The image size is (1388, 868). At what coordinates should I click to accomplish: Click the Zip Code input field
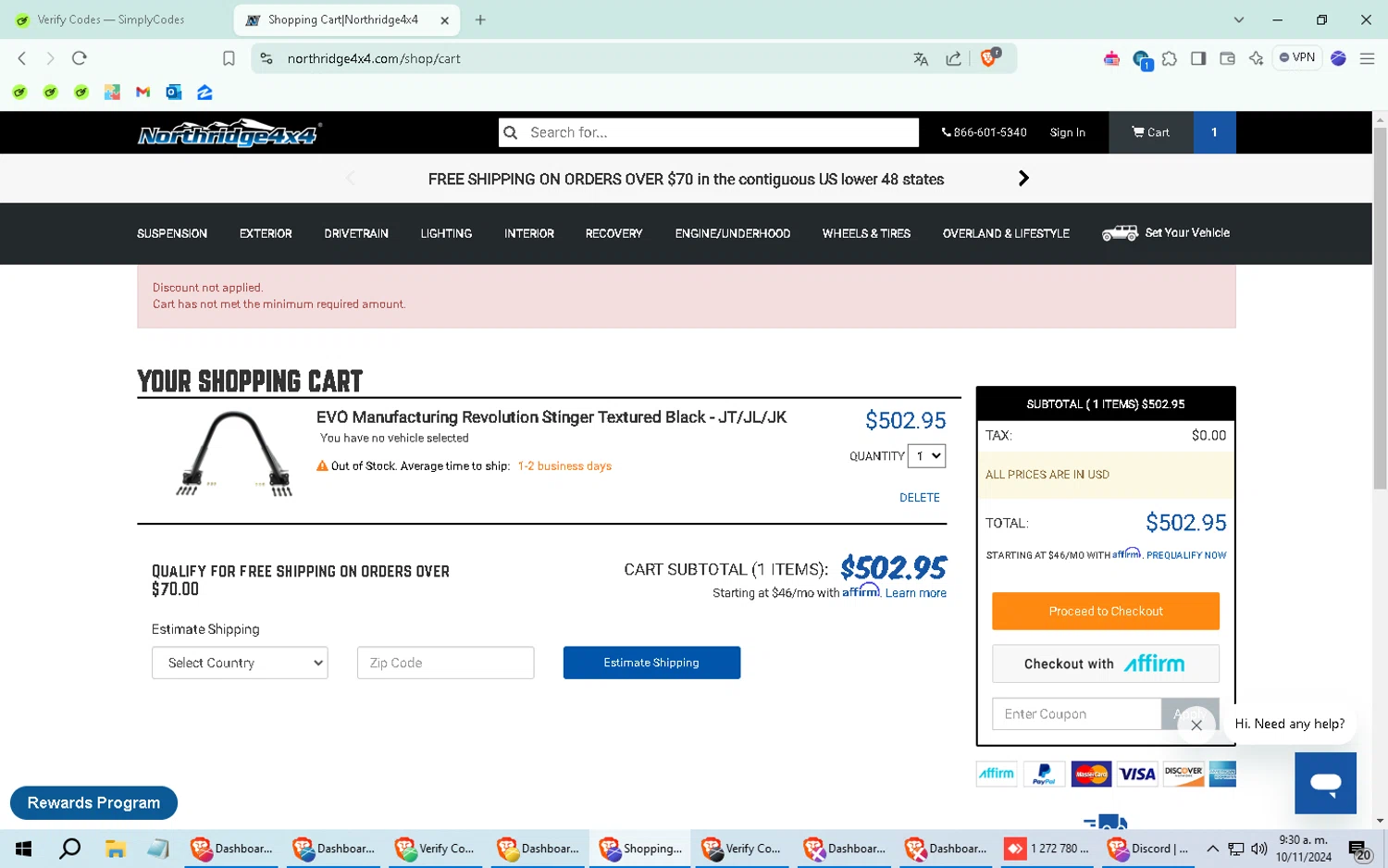coord(445,663)
